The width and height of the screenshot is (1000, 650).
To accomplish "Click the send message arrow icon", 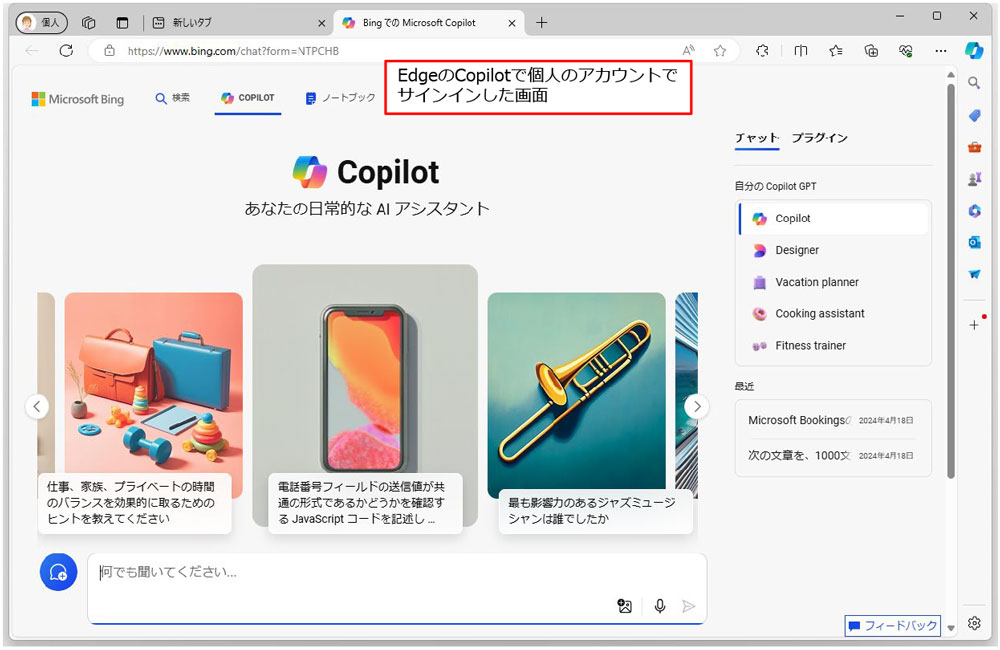I will 689,606.
